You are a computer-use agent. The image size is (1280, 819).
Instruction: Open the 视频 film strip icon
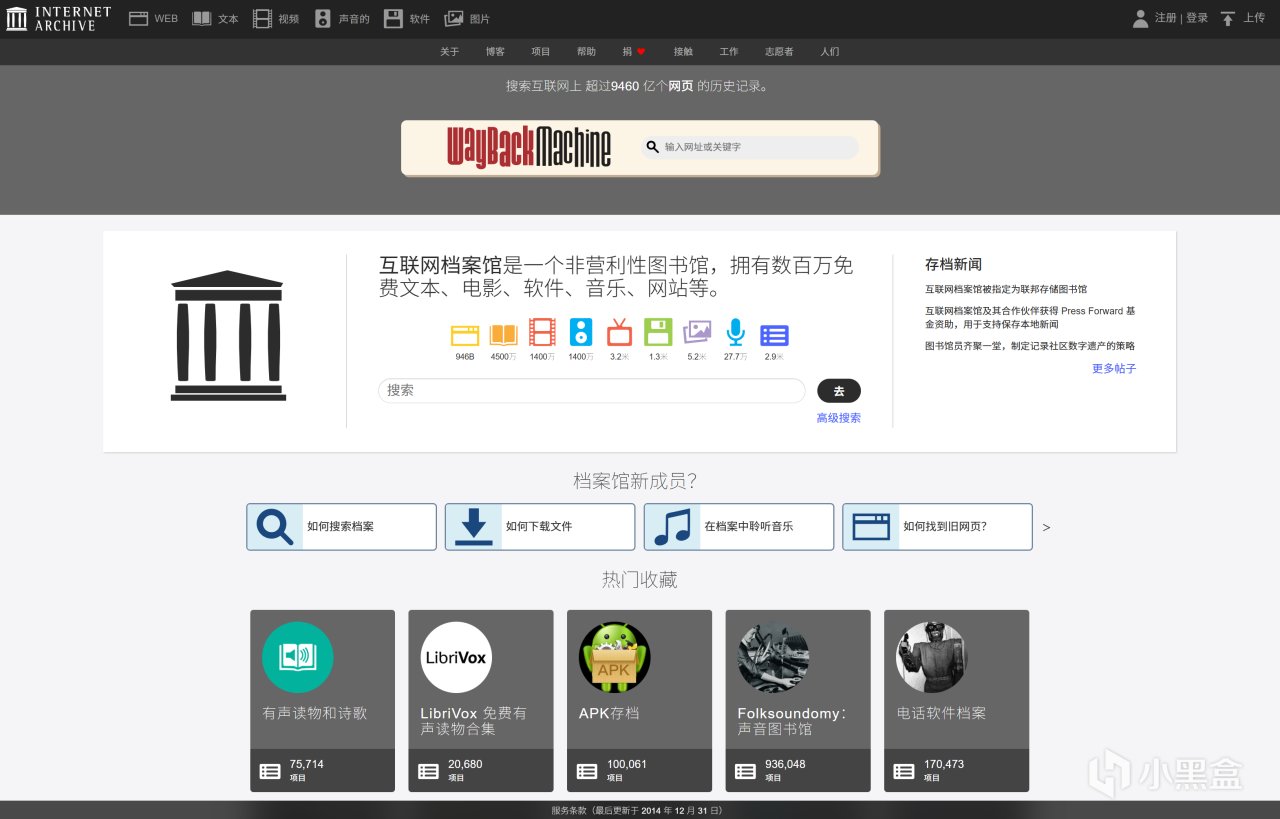coord(262,18)
